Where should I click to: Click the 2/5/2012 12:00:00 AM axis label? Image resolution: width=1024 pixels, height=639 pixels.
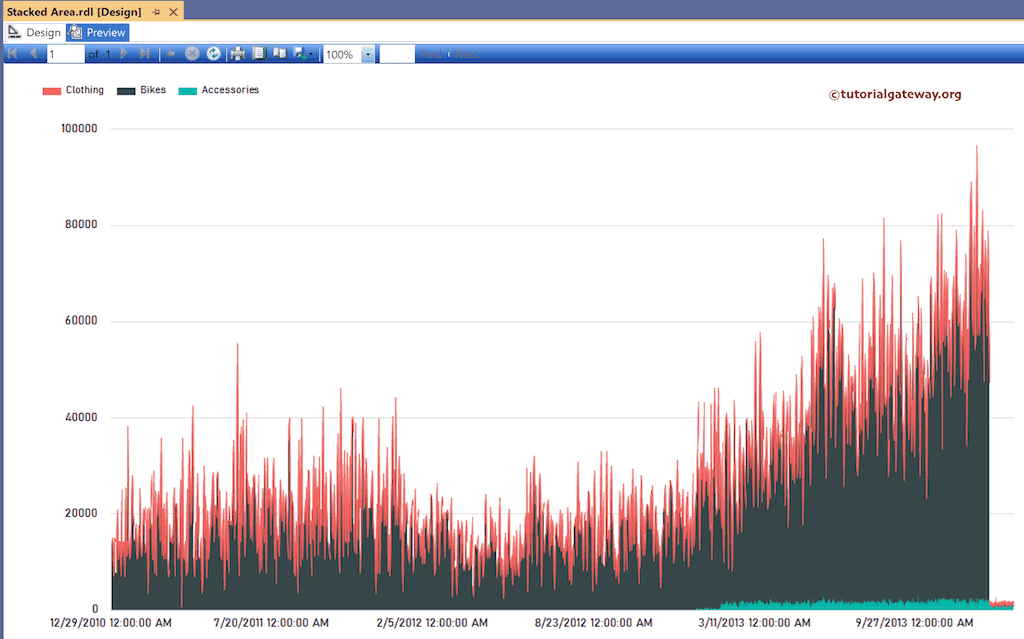(432, 623)
